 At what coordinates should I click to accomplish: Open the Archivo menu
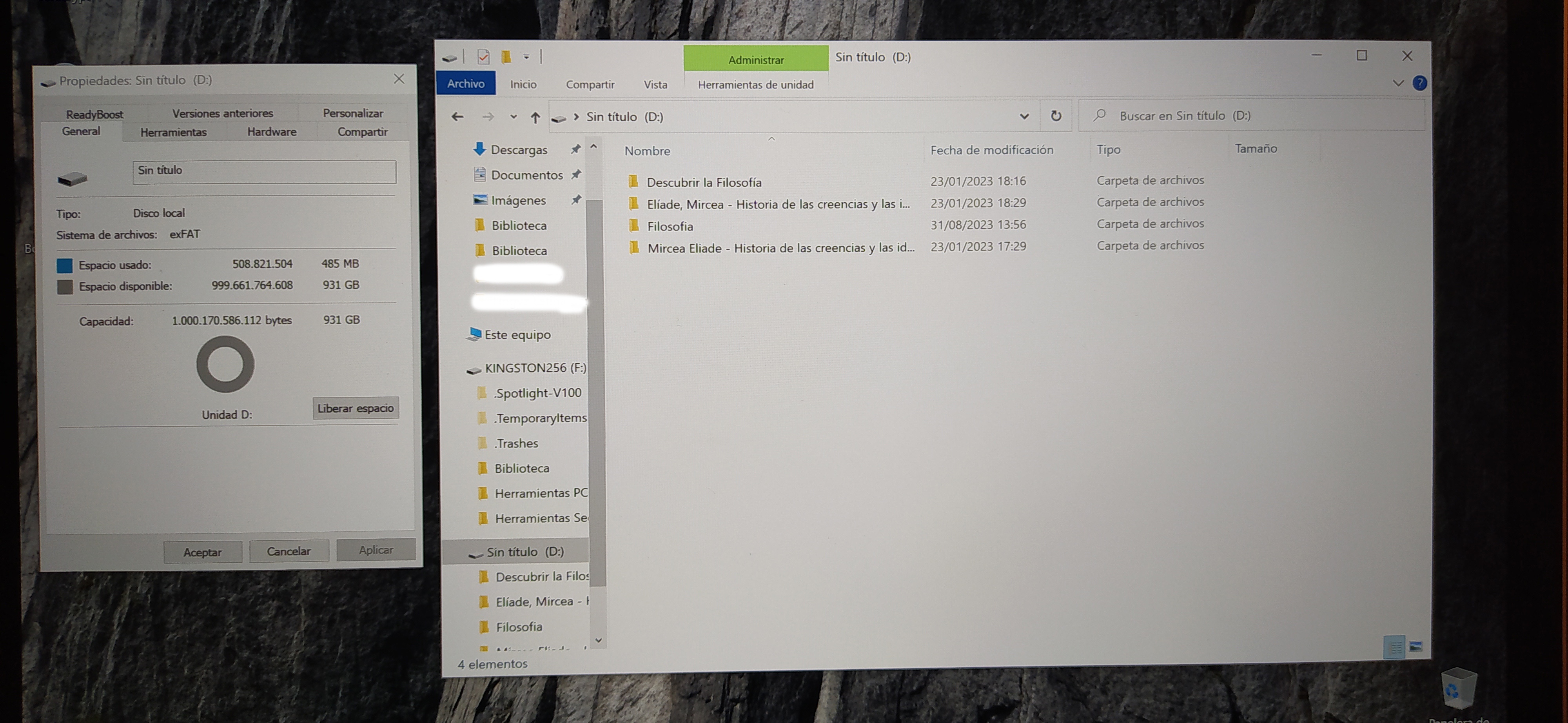tap(466, 84)
